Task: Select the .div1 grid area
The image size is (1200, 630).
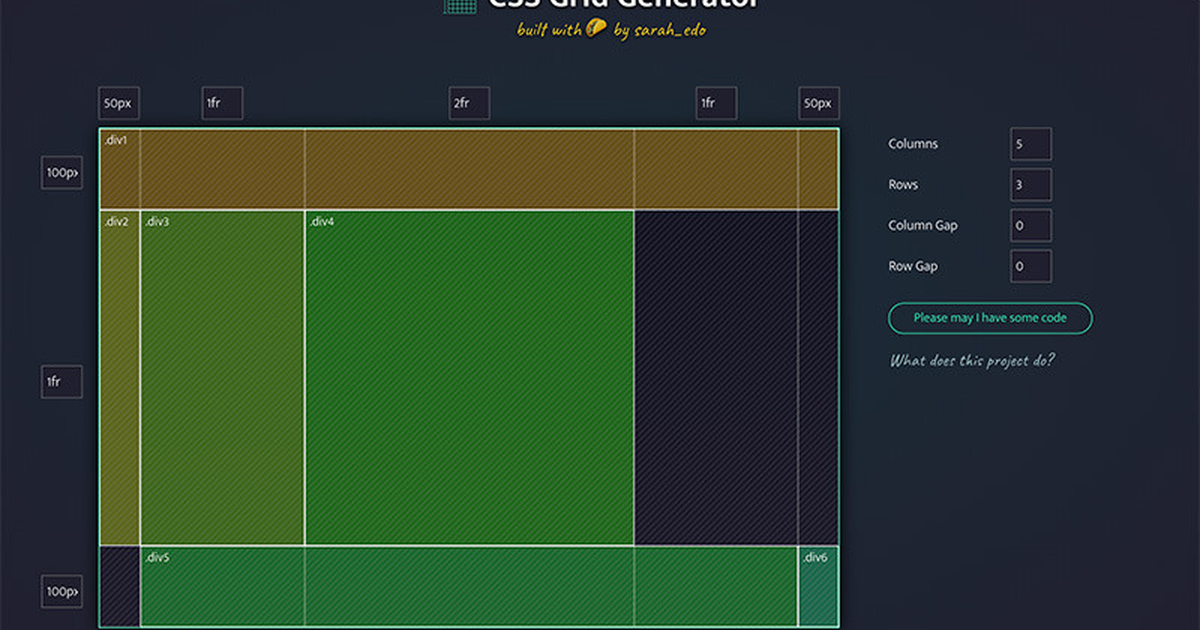Action: (x=468, y=169)
